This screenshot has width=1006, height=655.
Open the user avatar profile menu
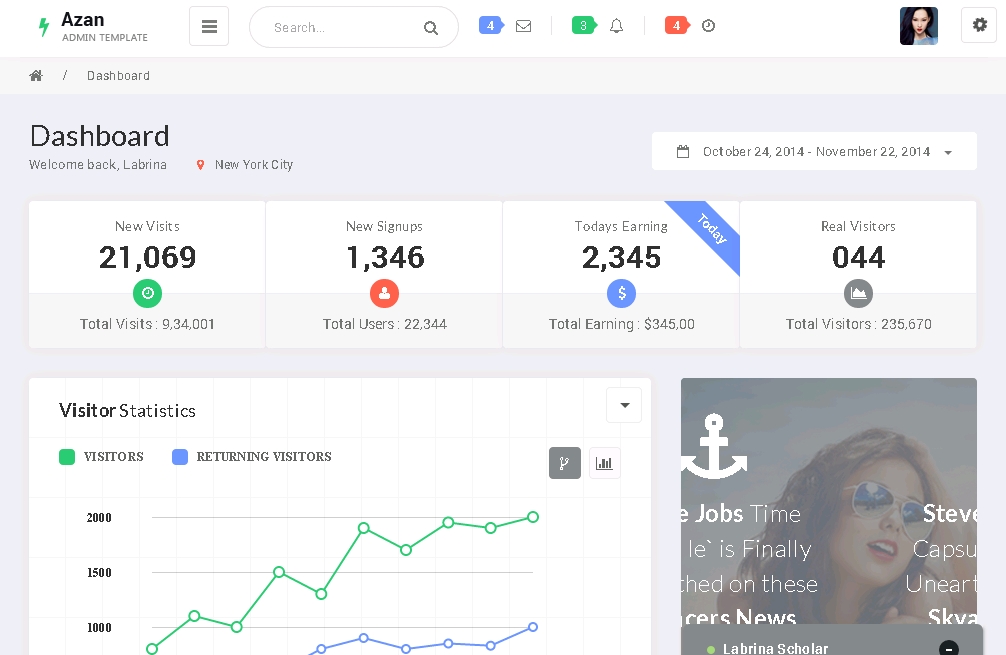click(918, 27)
